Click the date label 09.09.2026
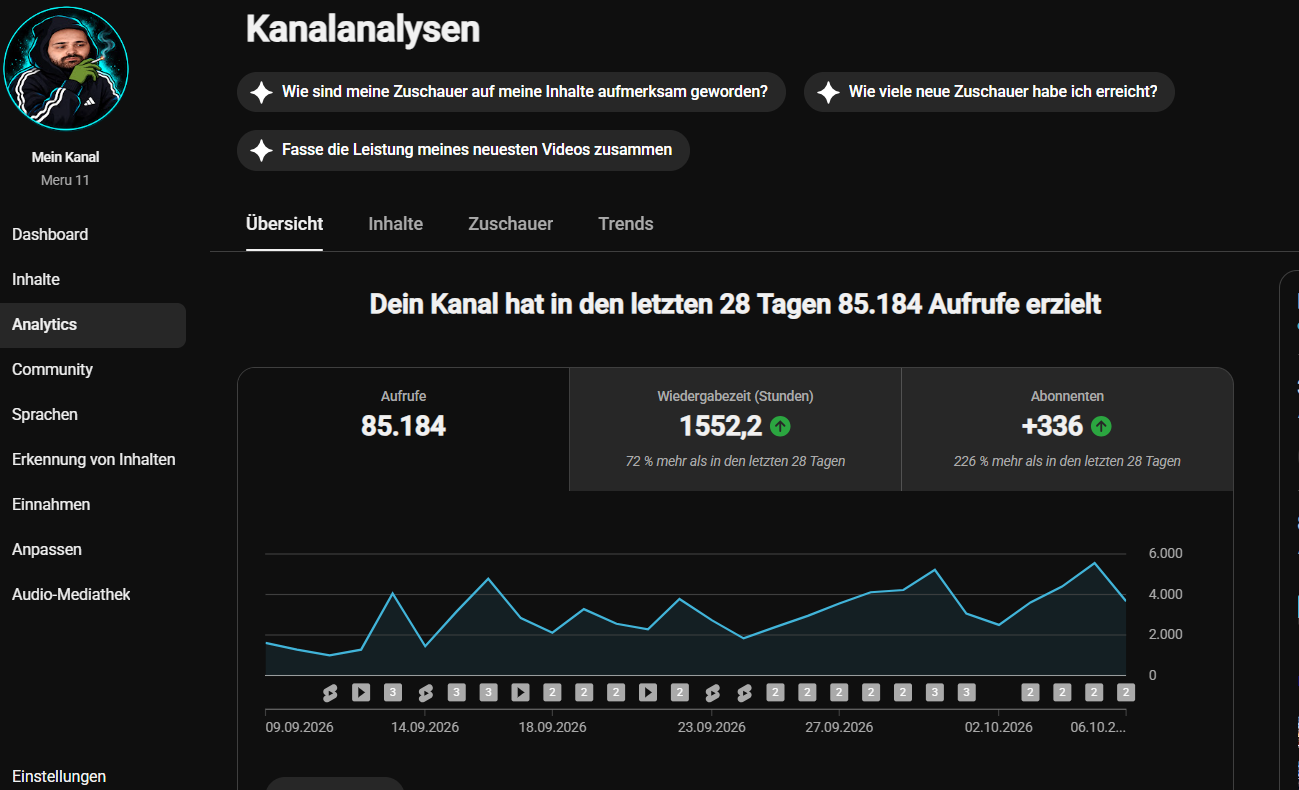This screenshot has height=790, width=1299. coord(300,727)
